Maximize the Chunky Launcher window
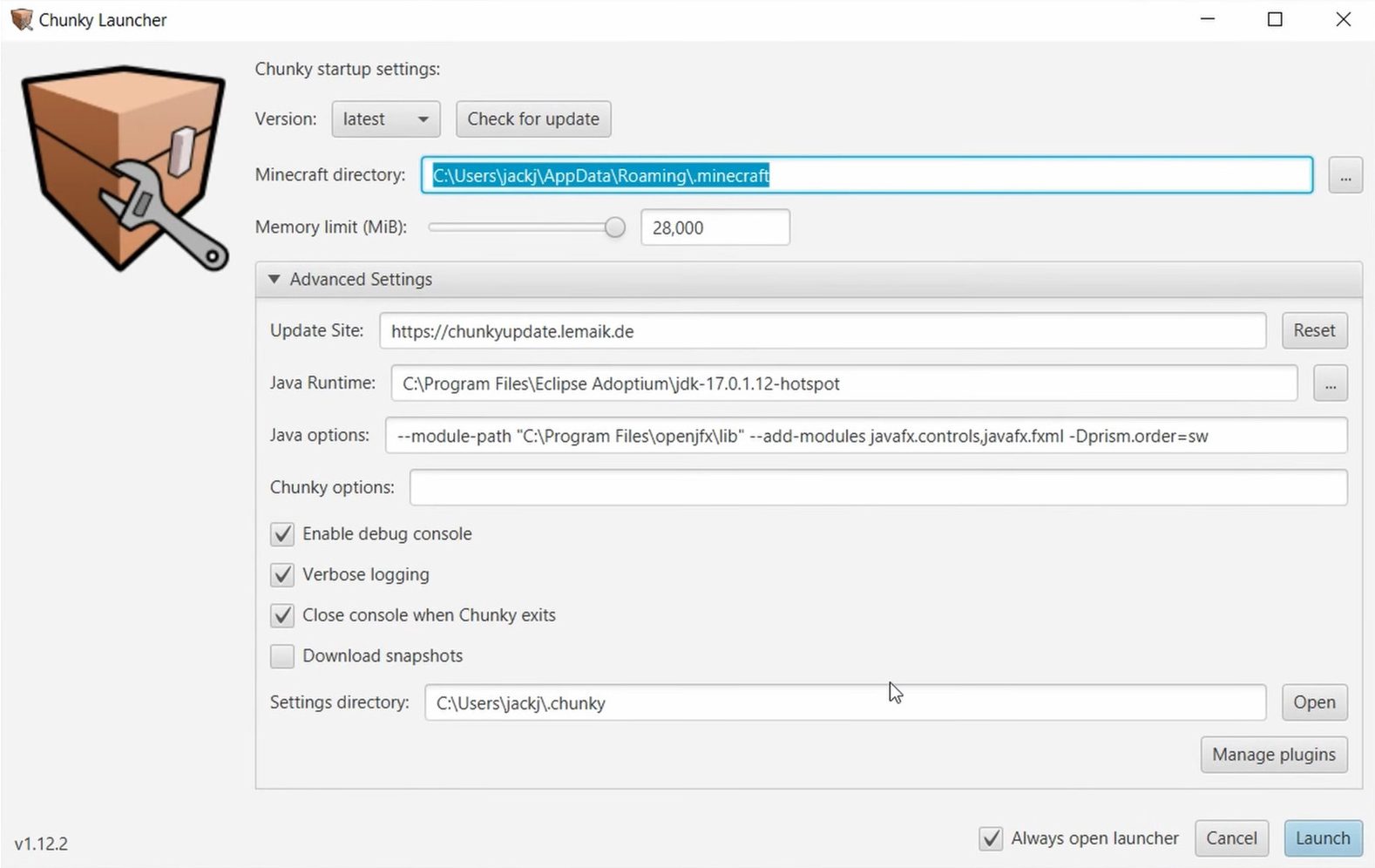 coord(1275,19)
